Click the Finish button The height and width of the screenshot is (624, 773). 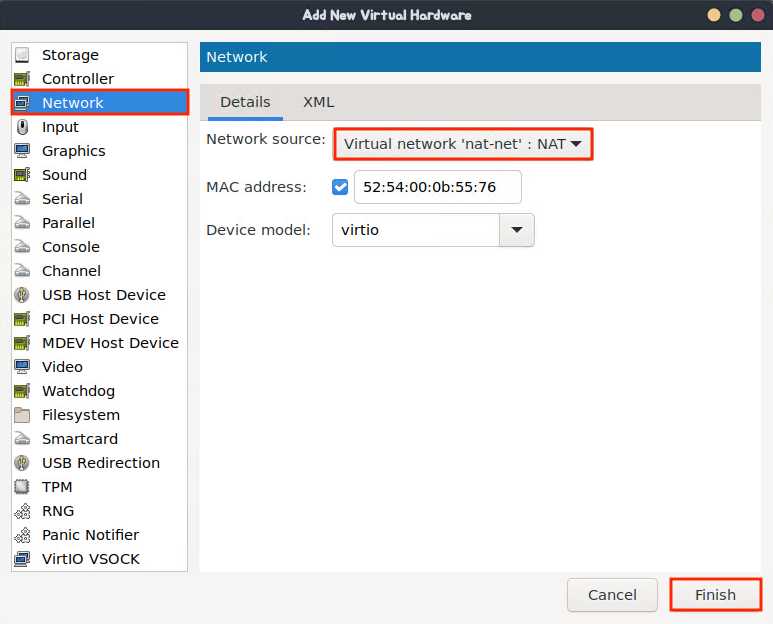click(x=715, y=595)
